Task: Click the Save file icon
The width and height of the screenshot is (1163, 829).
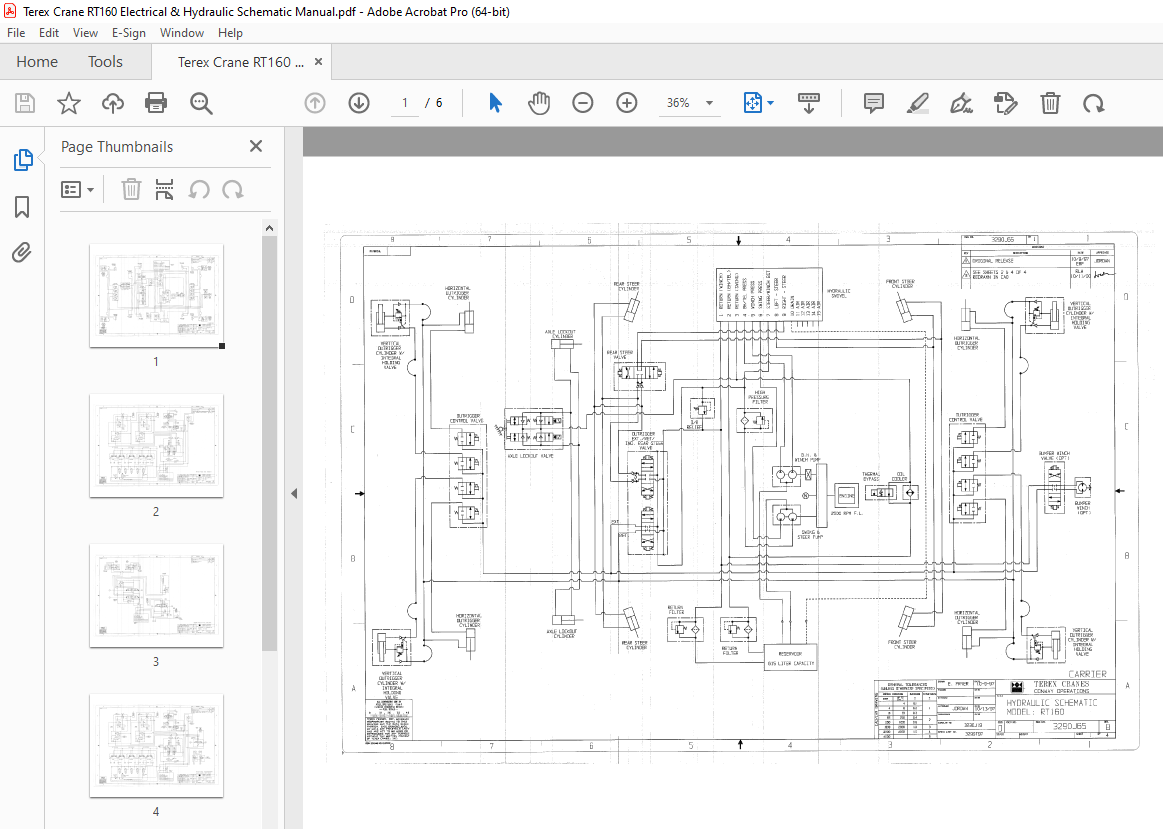Action: click(x=24, y=103)
